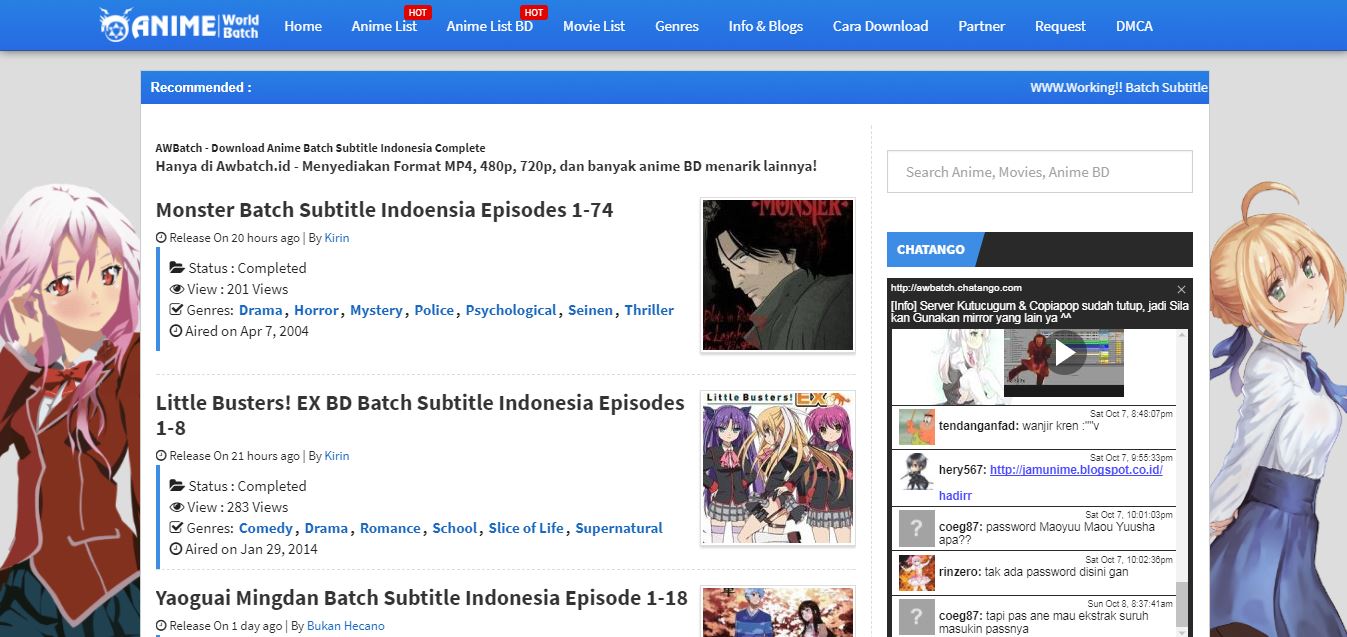Click the clock icon next to Release On
This screenshot has width=1347, height=637.
point(160,237)
